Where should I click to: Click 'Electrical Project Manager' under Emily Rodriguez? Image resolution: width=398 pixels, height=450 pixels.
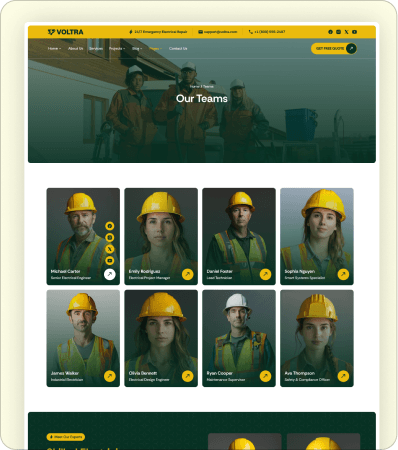click(x=149, y=278)
